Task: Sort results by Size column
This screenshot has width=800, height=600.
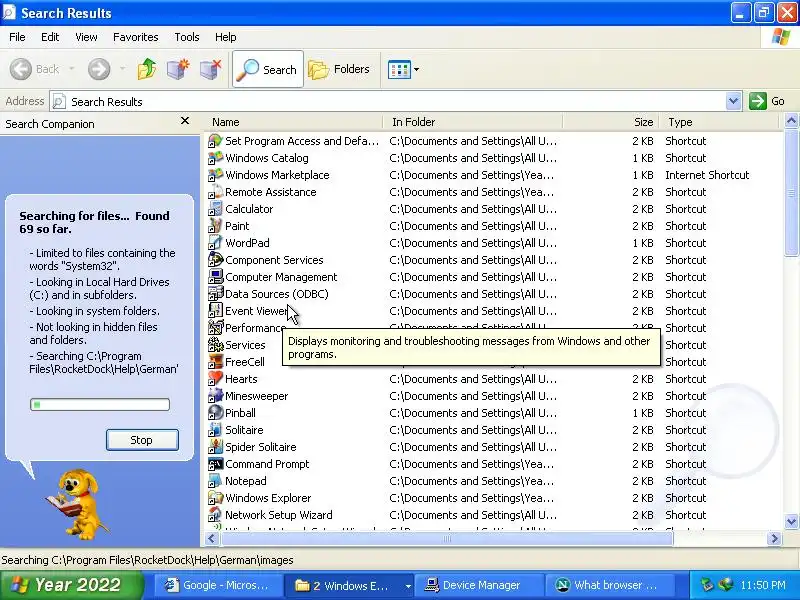Action: [611, 122]
